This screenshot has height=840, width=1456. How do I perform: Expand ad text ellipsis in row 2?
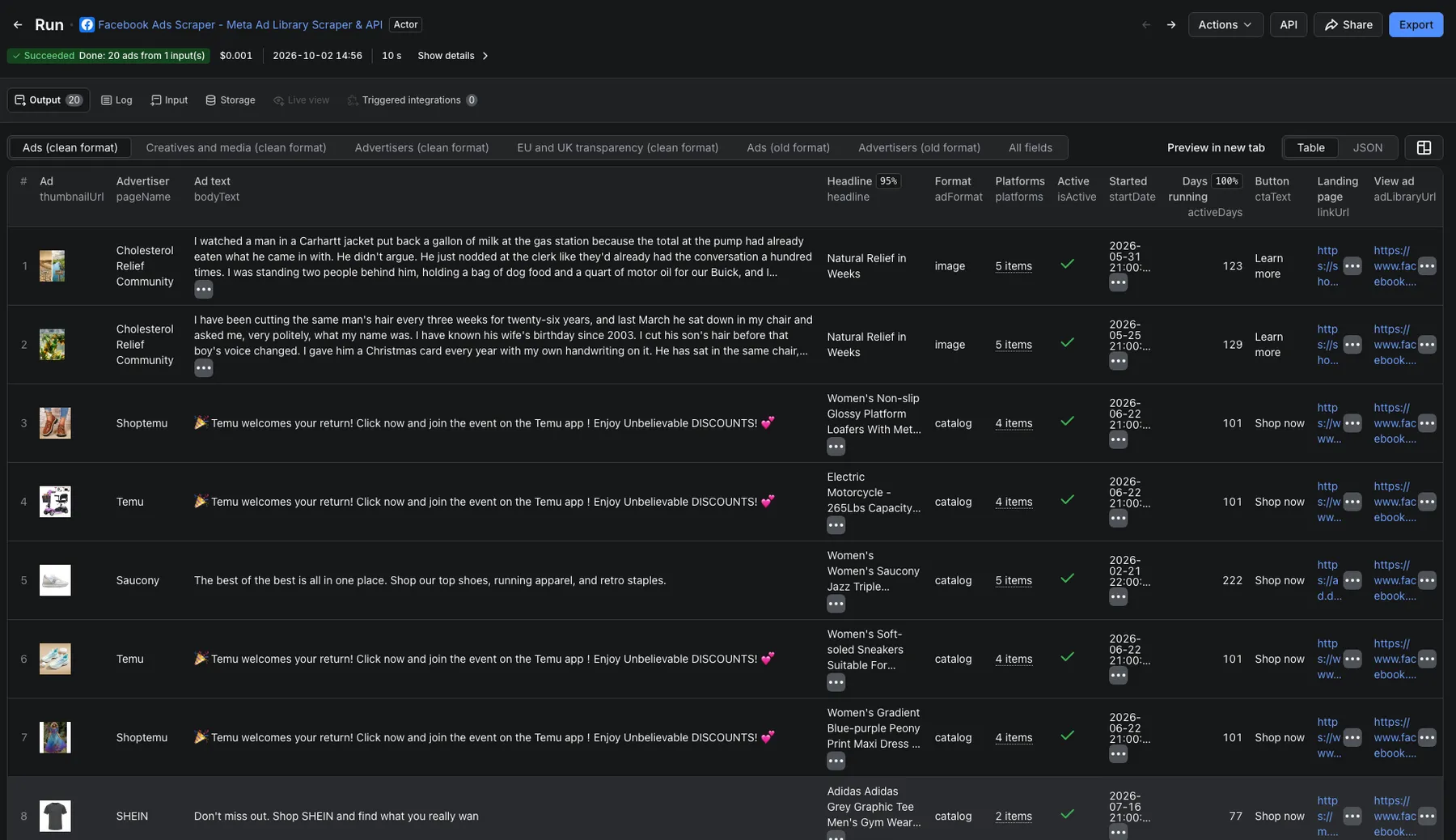[x=203, y=367]
